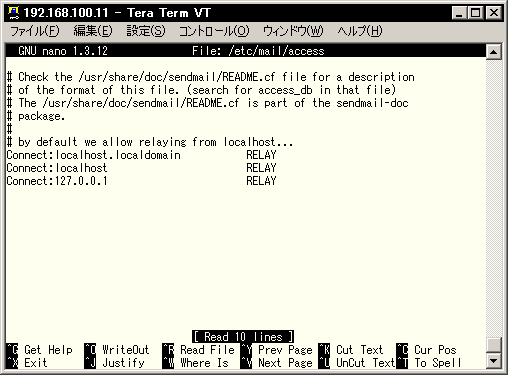Open the ヘルプ(H) menu
The image size is (508, 375).
point(360,31)
